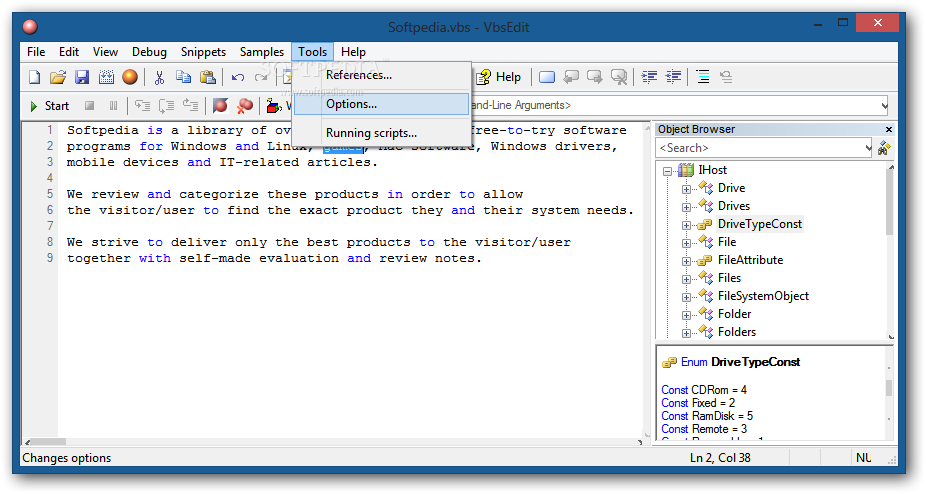
Task: Clear all bookmarks icon
Action: pyautogui.click(x=619, y=77)
